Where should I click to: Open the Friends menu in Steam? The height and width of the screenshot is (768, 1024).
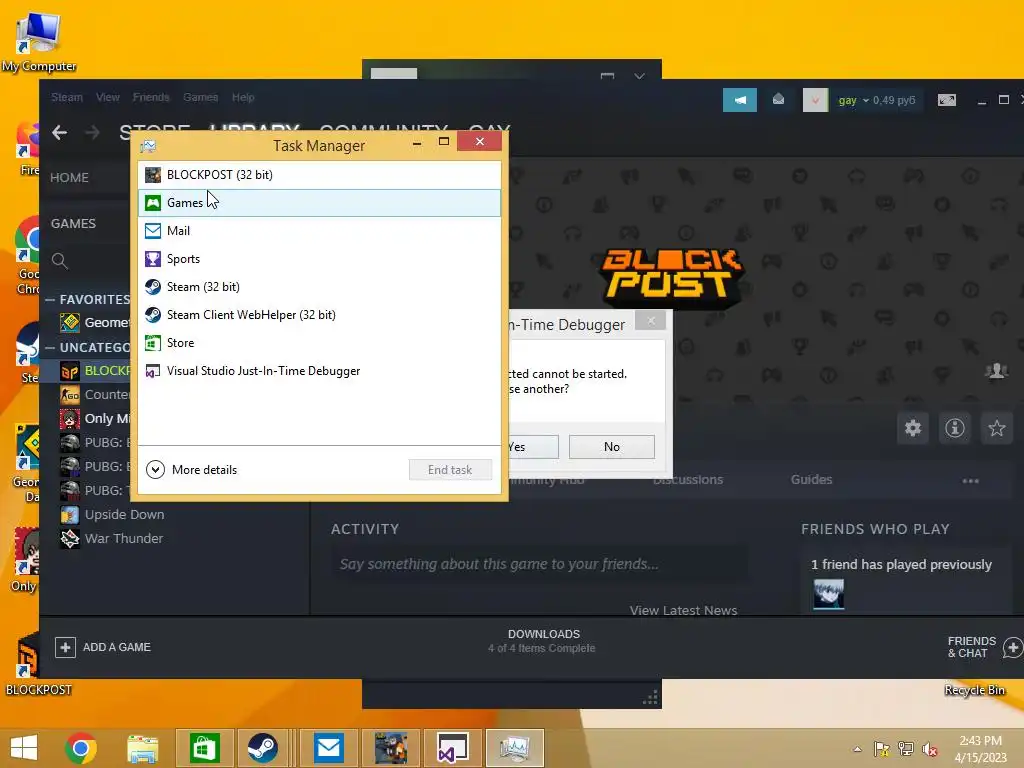coord(151,97)
